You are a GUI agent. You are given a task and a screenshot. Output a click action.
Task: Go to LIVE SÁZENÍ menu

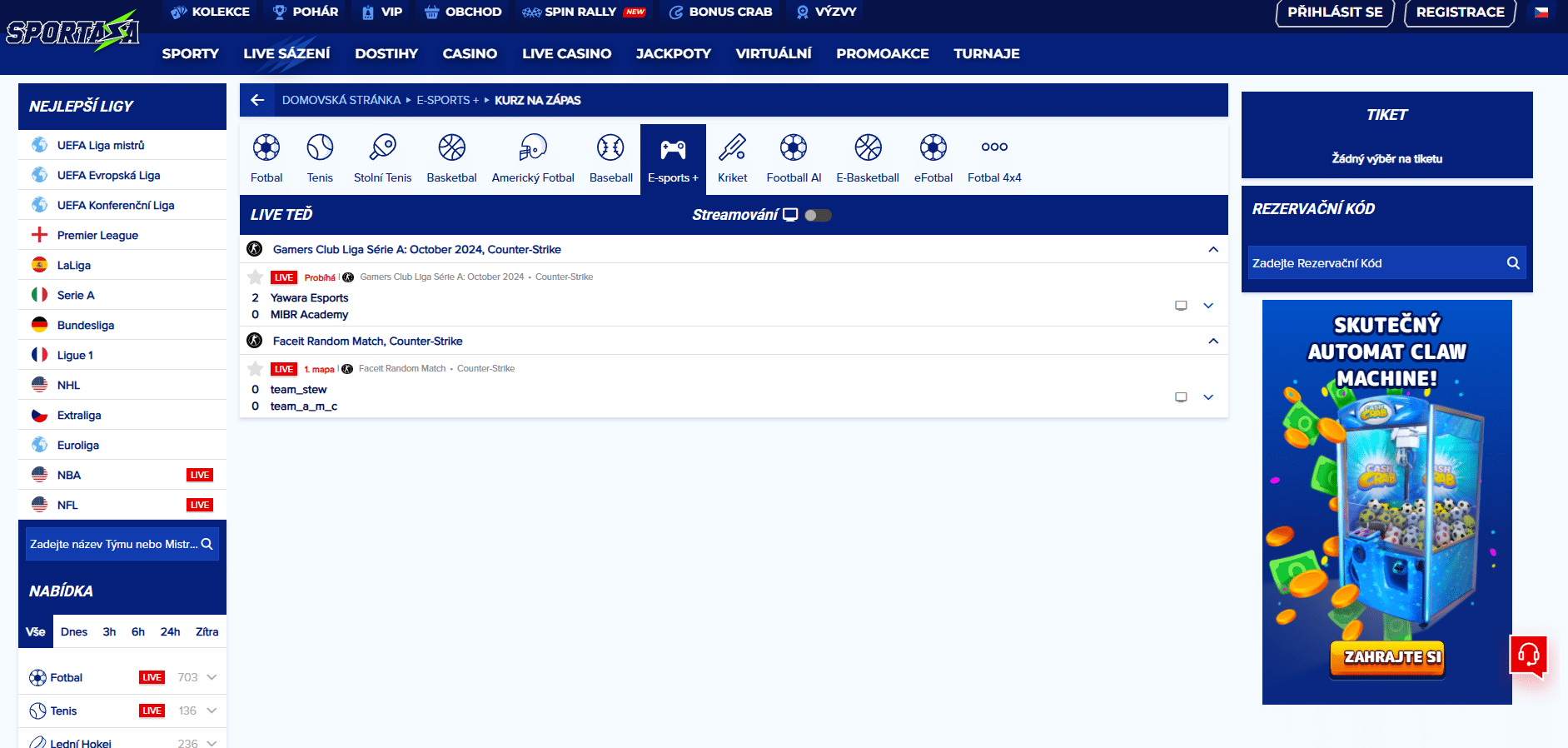tap(286, 53)
